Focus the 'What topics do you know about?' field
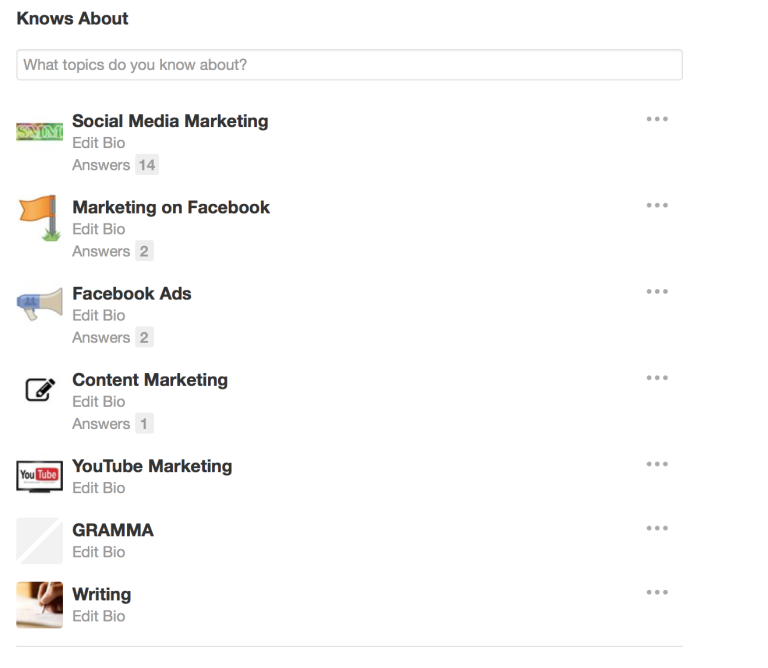This screenshot has height=668, width=768. pyautogui.click(x=349, y=65)
